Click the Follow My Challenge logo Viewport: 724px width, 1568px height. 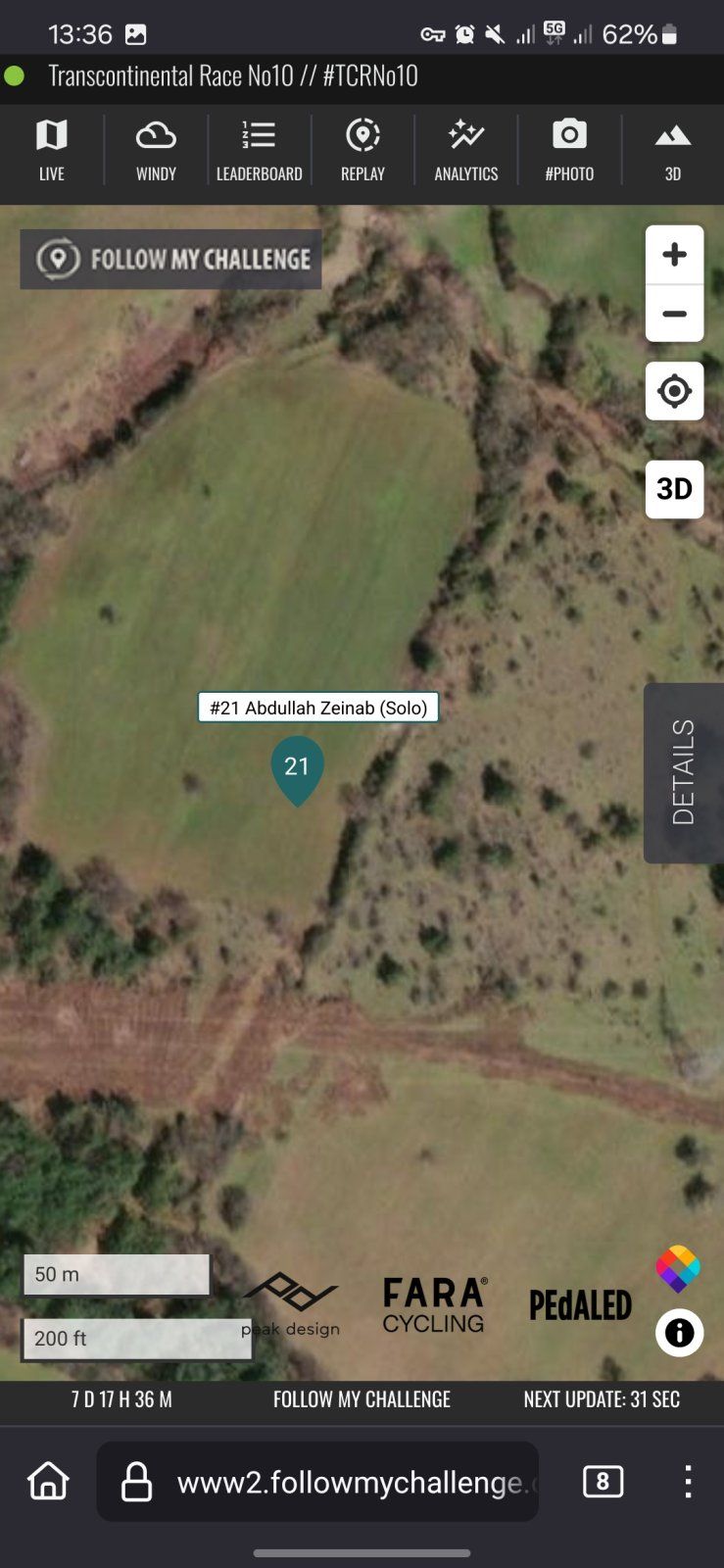171,259
